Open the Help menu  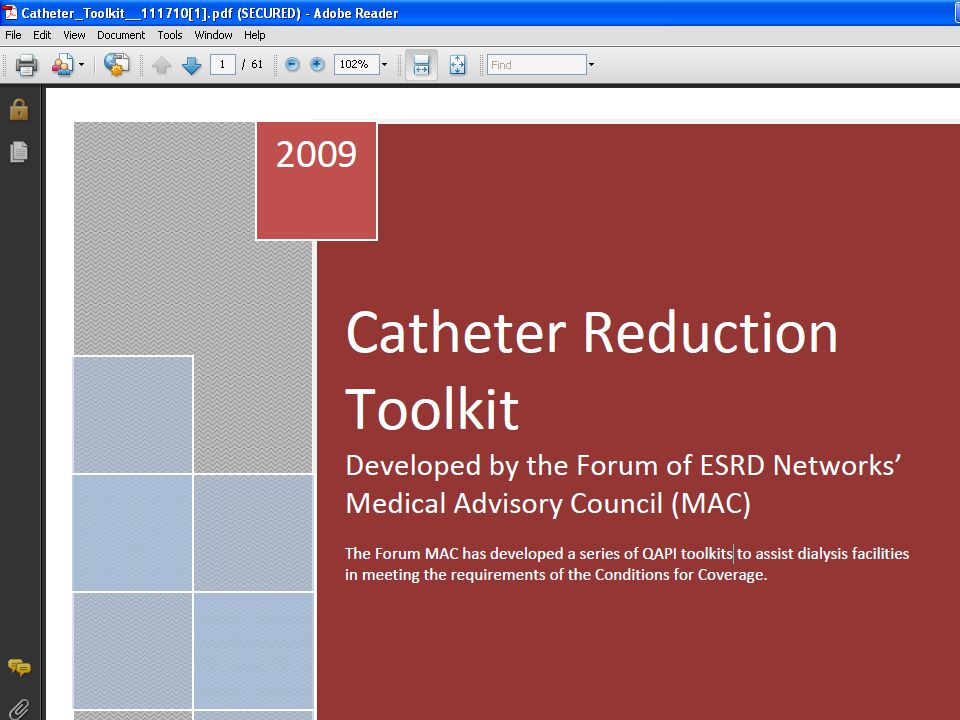pyautogui.click(x=255, y=35)
